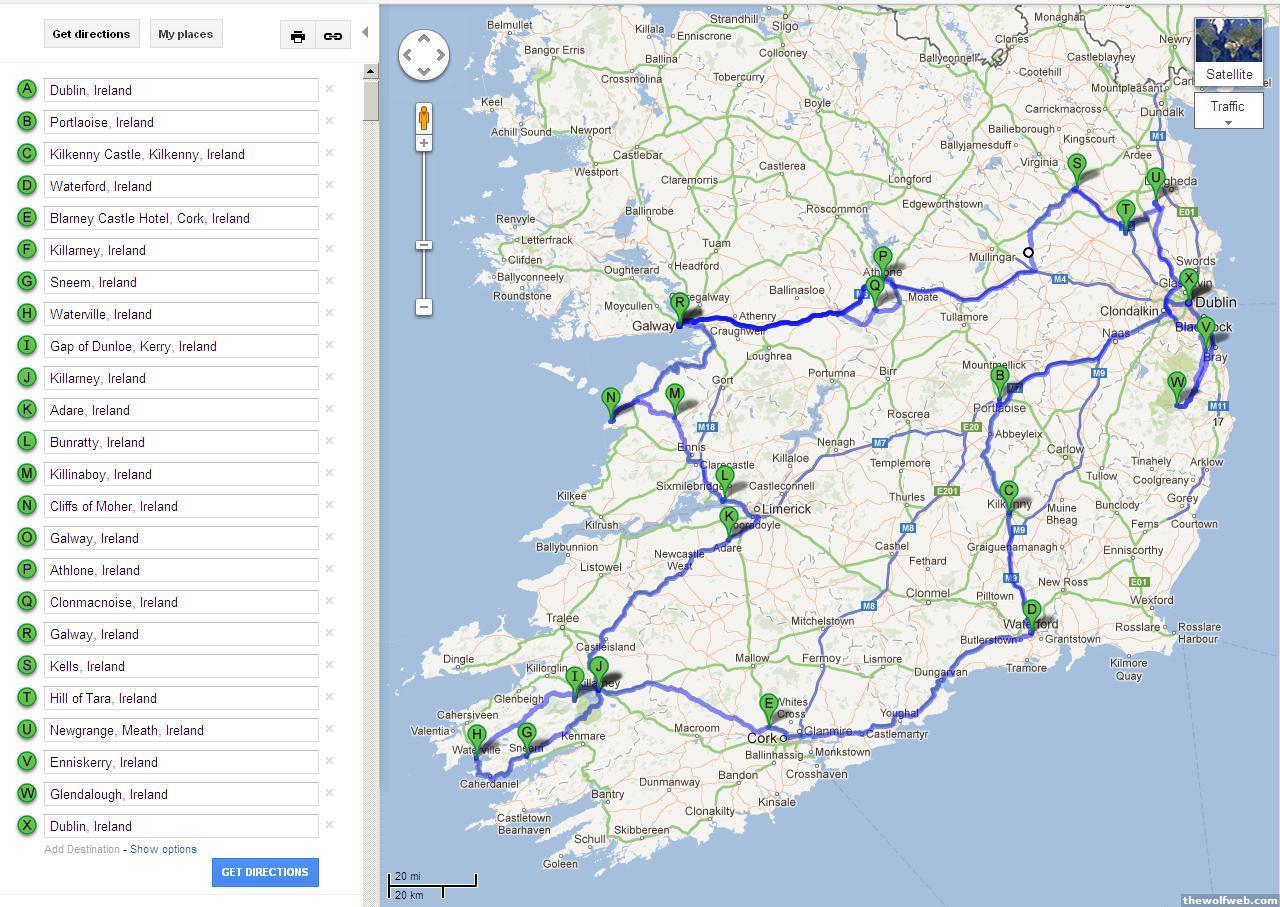Screen dimensions: 1280x907
Task: Click the map pan control wheel
Action: point(424,55)
